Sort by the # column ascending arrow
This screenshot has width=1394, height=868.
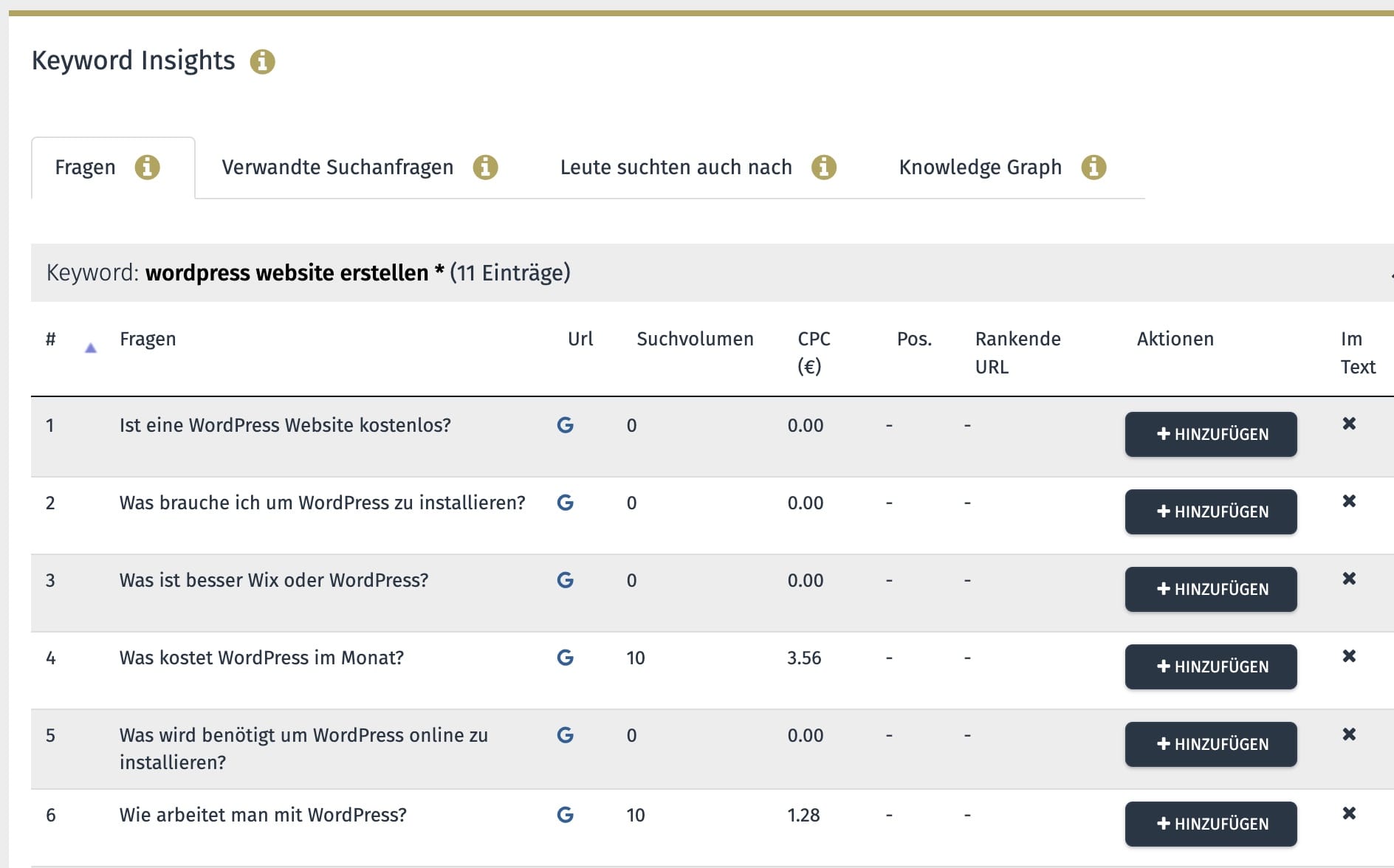tap(91, 348)
